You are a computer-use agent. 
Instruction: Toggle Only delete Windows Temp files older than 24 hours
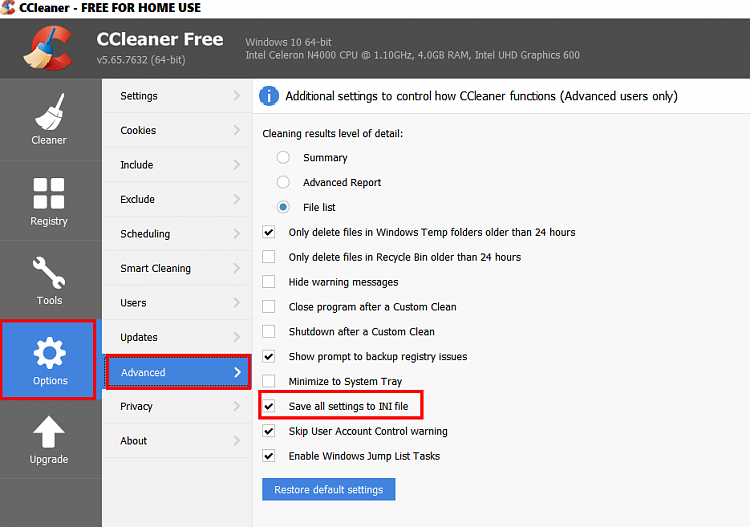pyautogui.click(x=269, y=232)
